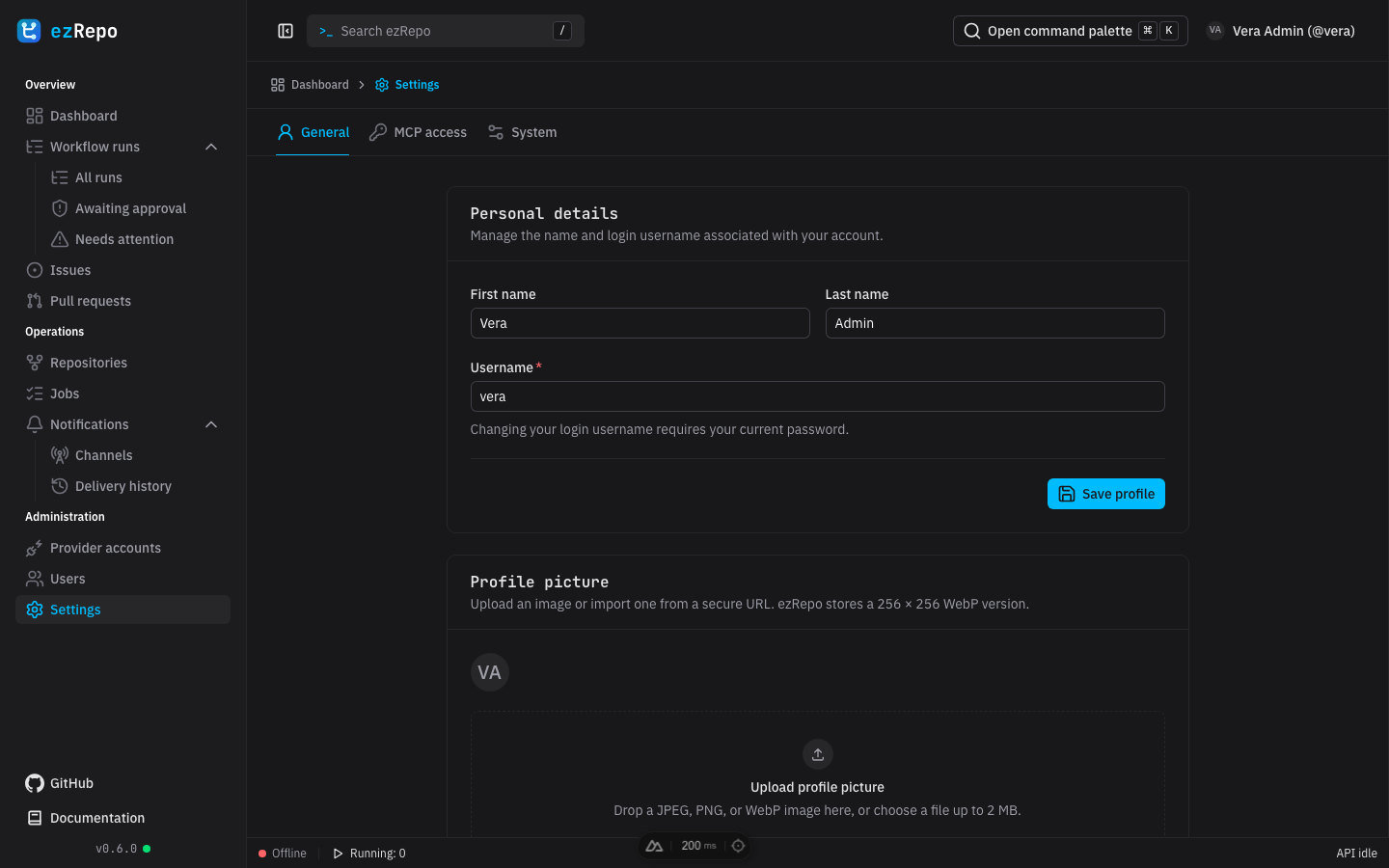Click the upload profile picture icon
The width and height of the screenshot is (1389, 868).
pyautogui.click(x=818, y=754)
